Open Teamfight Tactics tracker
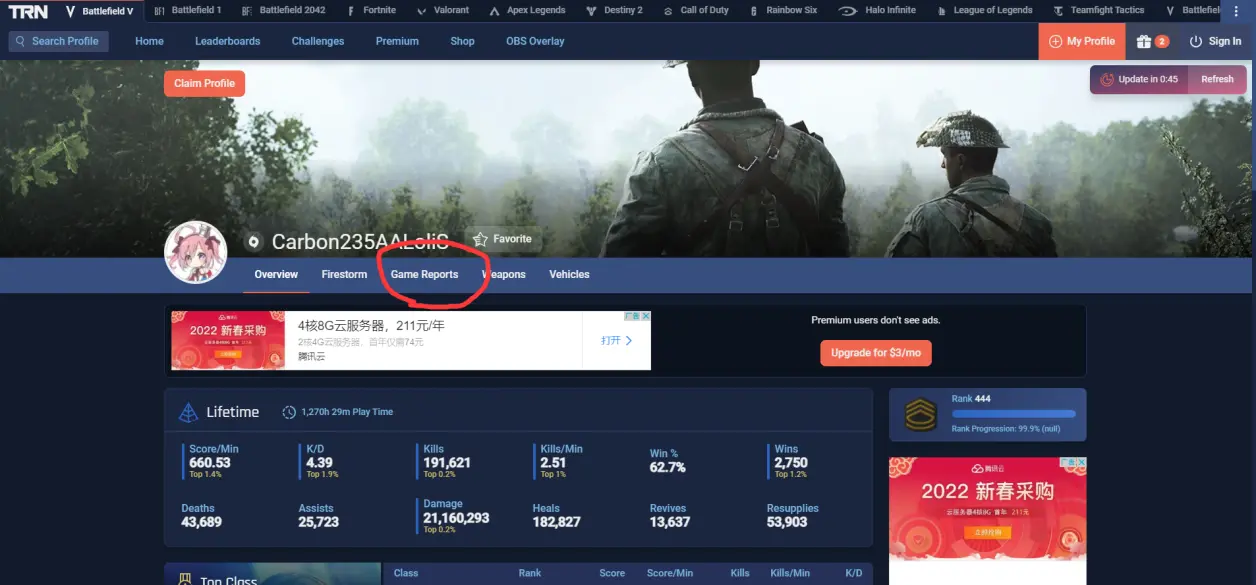Image resolution: width=1256 pixels, height=585 pixels. coord(1098,10)
